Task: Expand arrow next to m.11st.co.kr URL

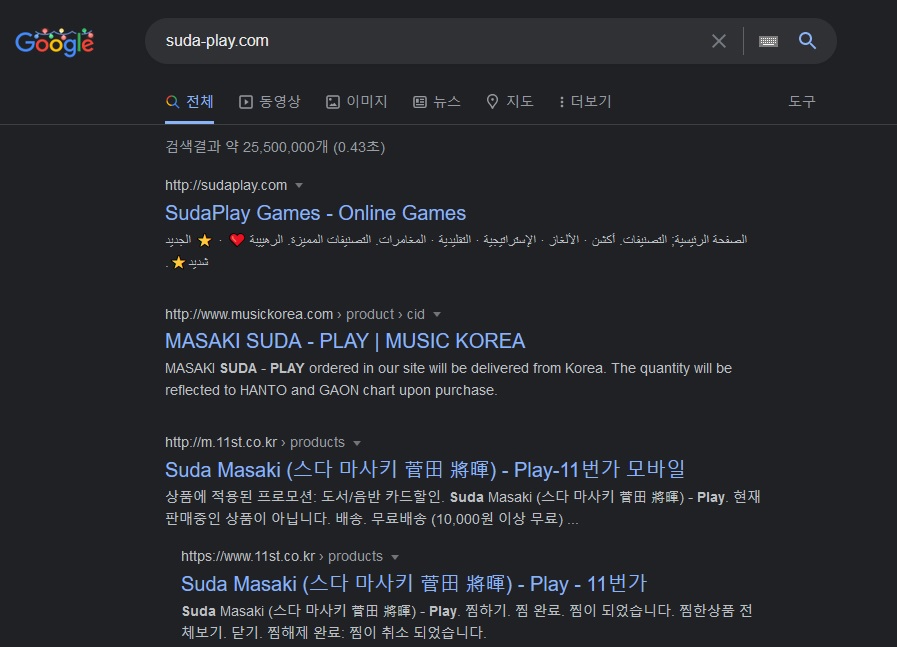Action: coord(357,443)
